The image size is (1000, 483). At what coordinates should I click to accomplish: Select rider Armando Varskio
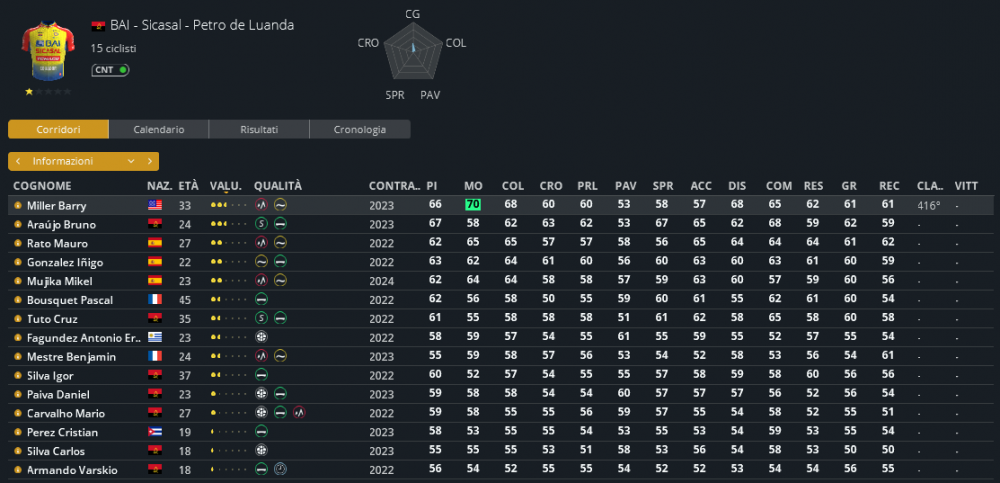click(x=72, y=470)
